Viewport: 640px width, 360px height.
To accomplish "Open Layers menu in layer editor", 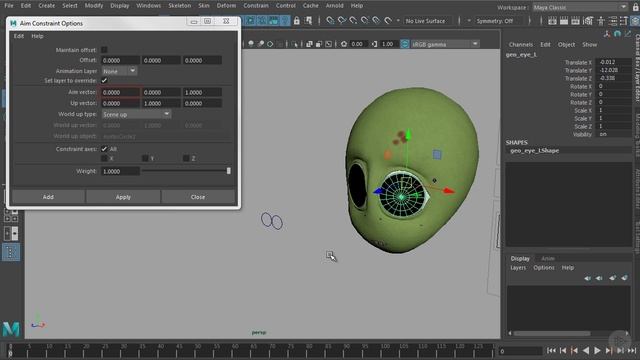I will 518,268.
